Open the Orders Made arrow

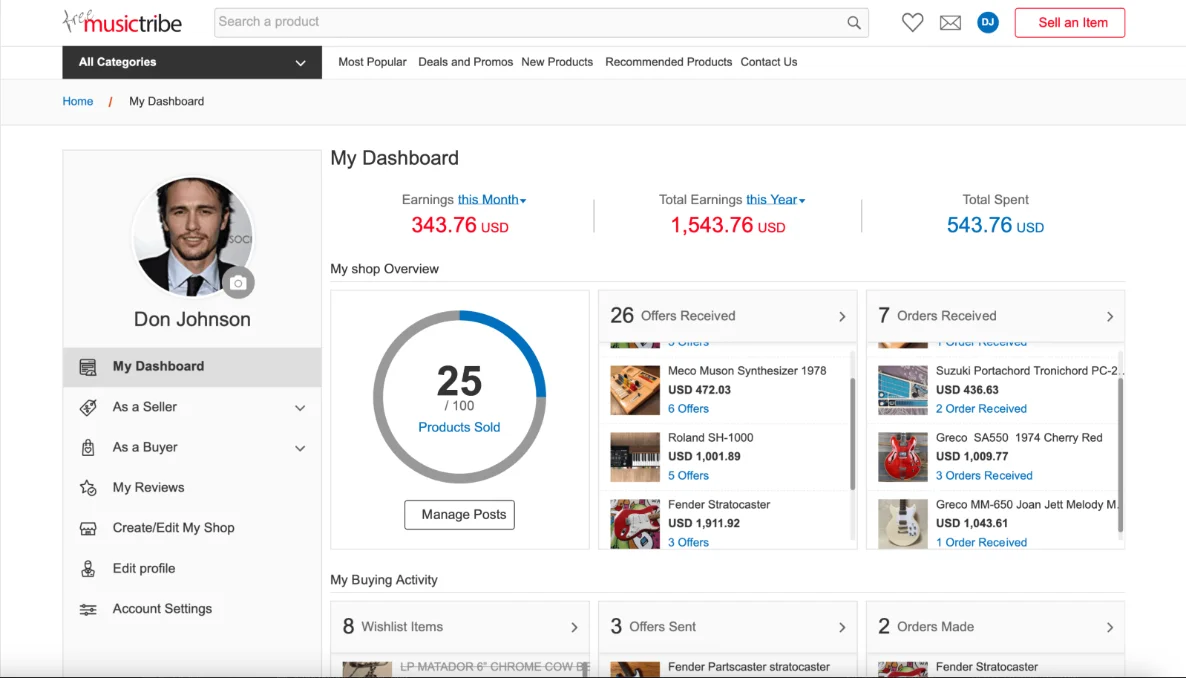coord(1110,627)
